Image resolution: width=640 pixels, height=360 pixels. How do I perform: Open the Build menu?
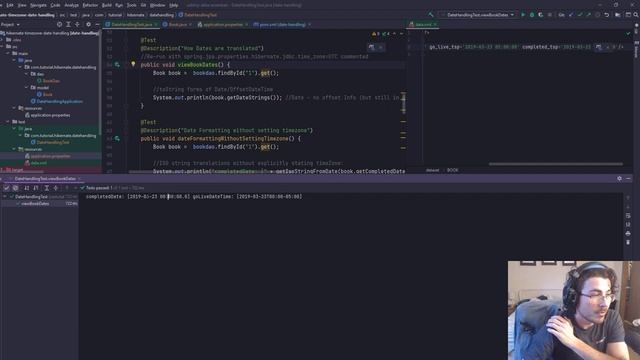tap(107, 5)
